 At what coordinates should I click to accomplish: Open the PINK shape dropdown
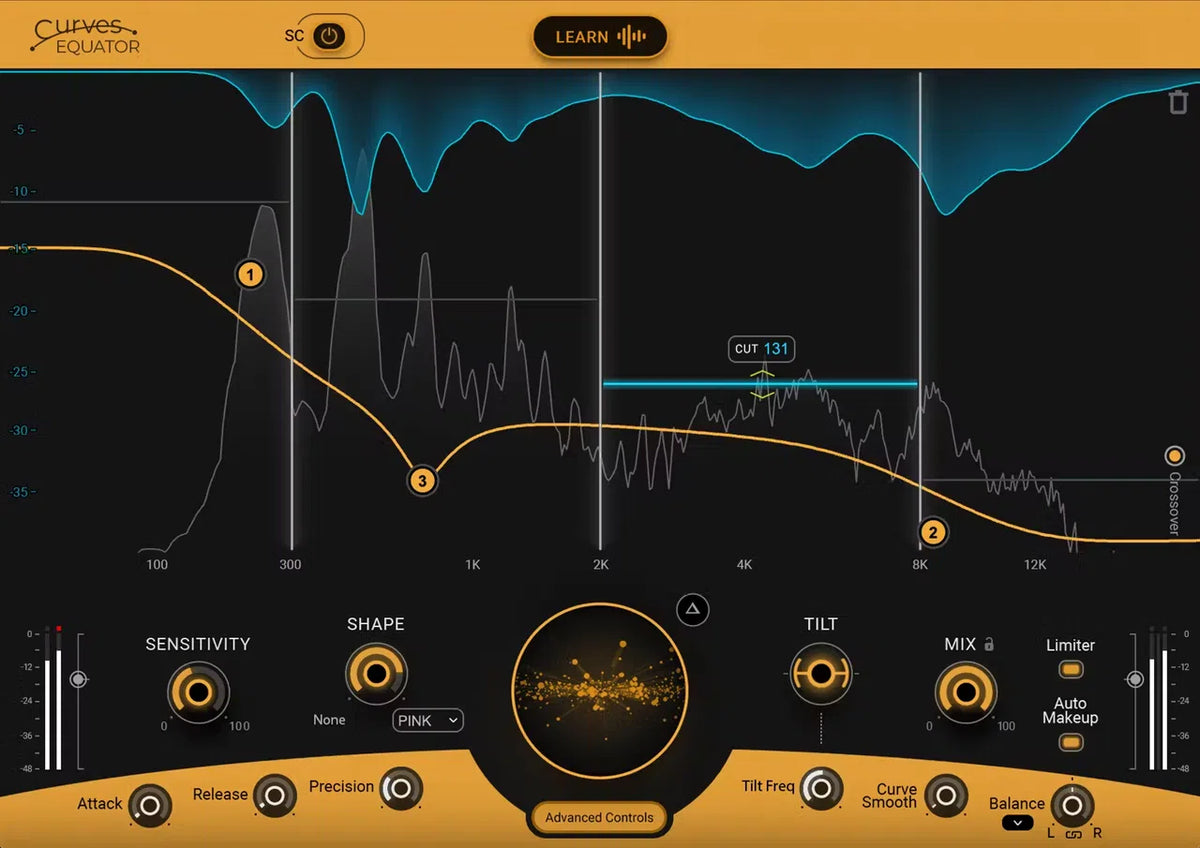[x=428, y=719]
